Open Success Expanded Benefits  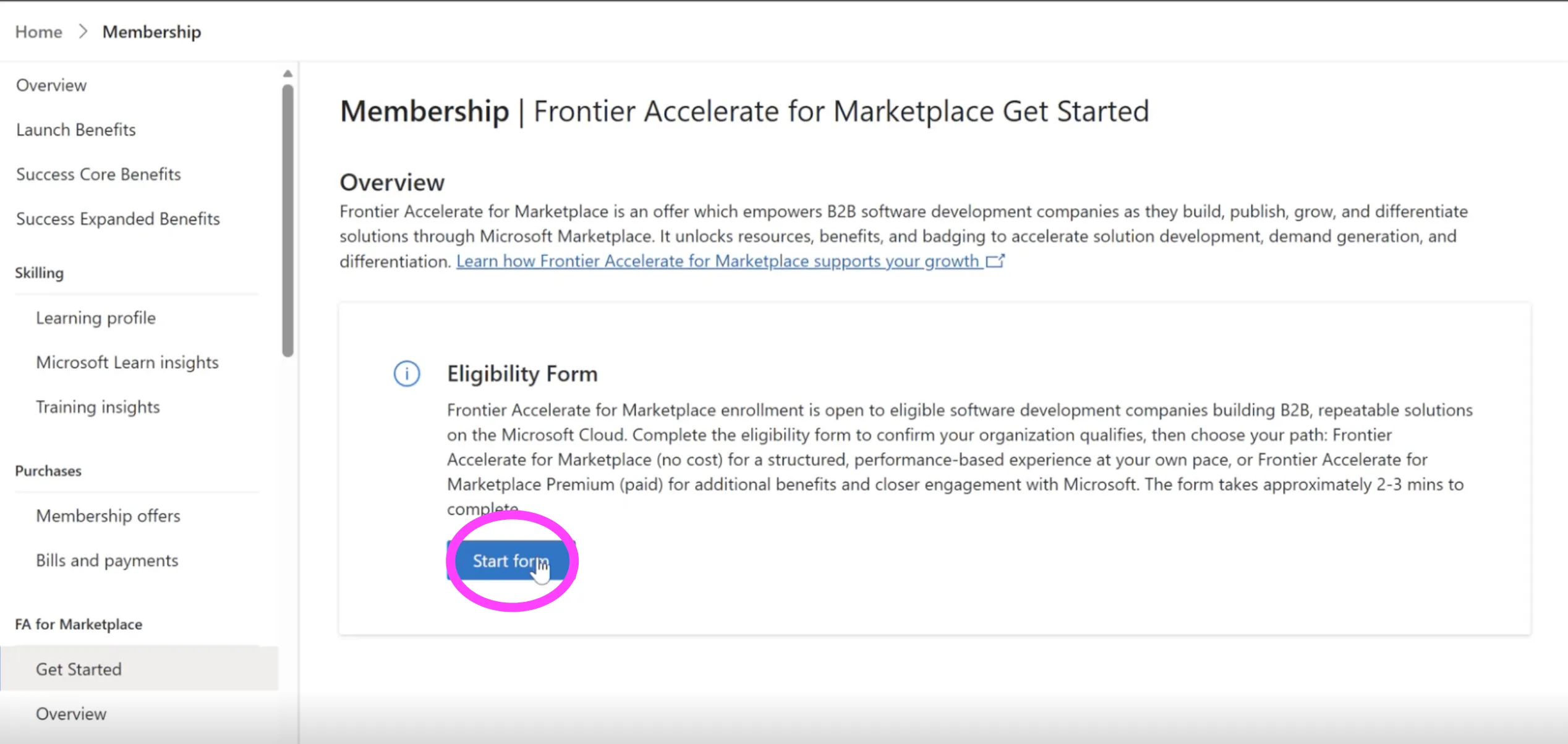coord(118,218)
